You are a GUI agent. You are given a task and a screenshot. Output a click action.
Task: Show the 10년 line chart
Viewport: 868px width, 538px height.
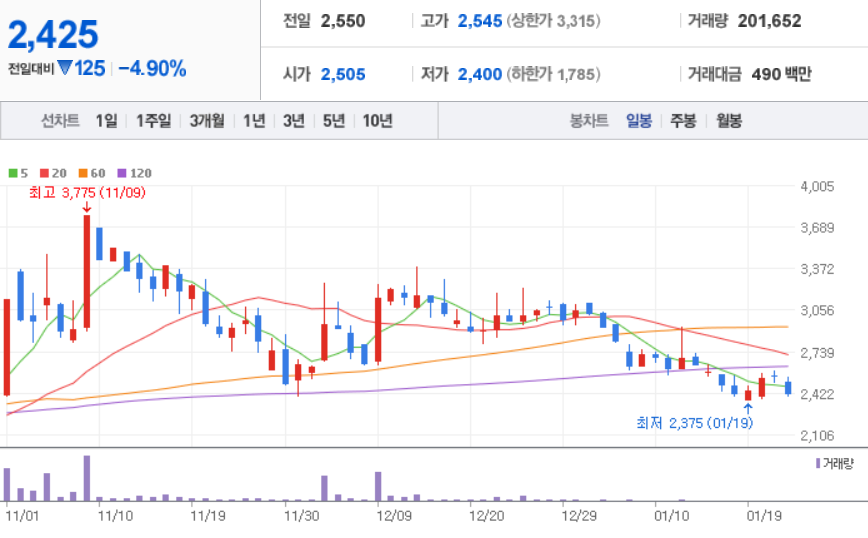click(x=378, y=121)
